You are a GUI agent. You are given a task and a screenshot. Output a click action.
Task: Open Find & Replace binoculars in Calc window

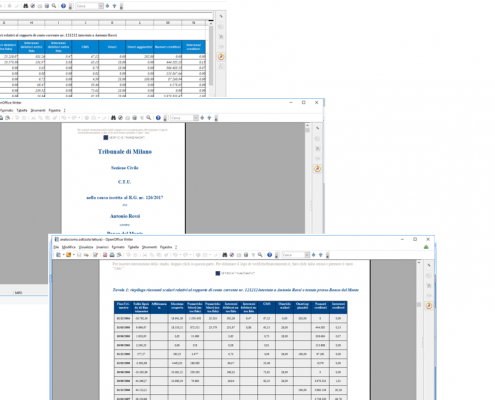click(x=25, y=6)
